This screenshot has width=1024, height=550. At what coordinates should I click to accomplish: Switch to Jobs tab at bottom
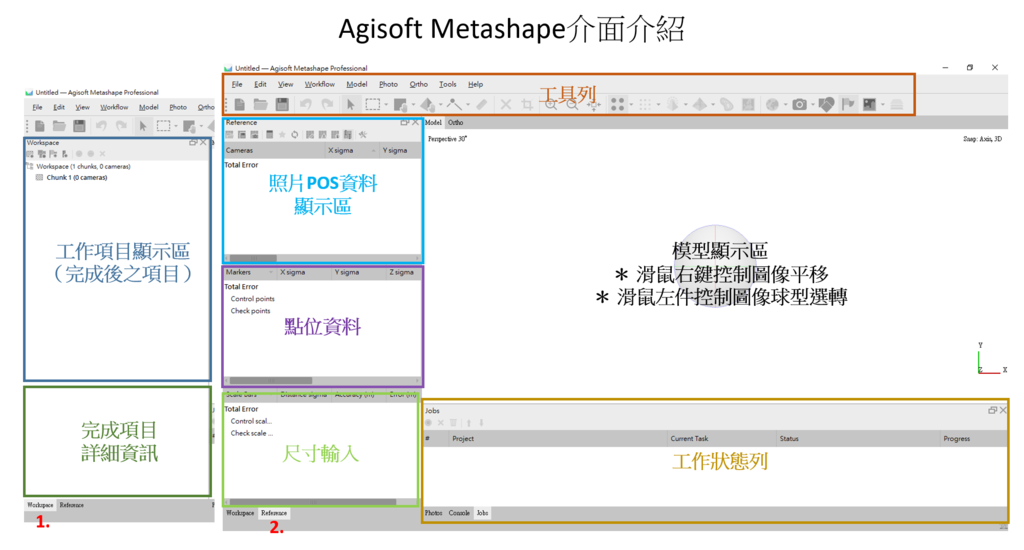coord(483,513)
